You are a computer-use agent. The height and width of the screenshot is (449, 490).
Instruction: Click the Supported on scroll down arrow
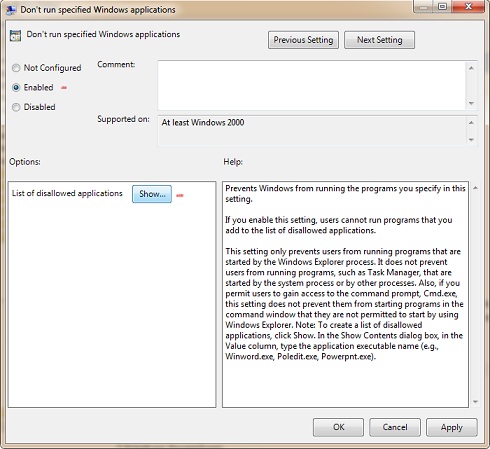(x=471, y=140)
